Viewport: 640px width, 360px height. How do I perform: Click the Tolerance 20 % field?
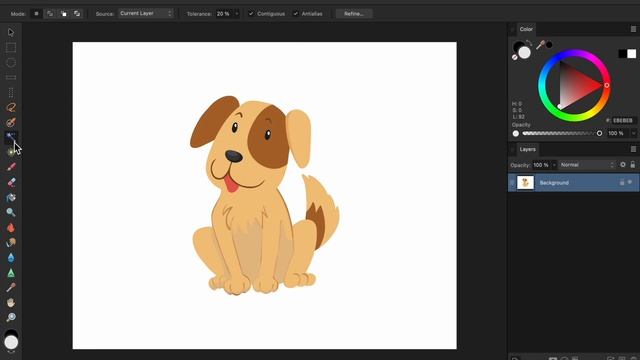pos(224,13)
